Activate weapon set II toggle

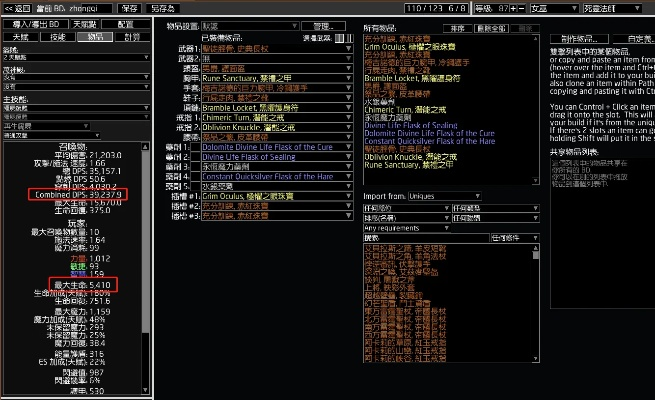(x=349, y=38)
